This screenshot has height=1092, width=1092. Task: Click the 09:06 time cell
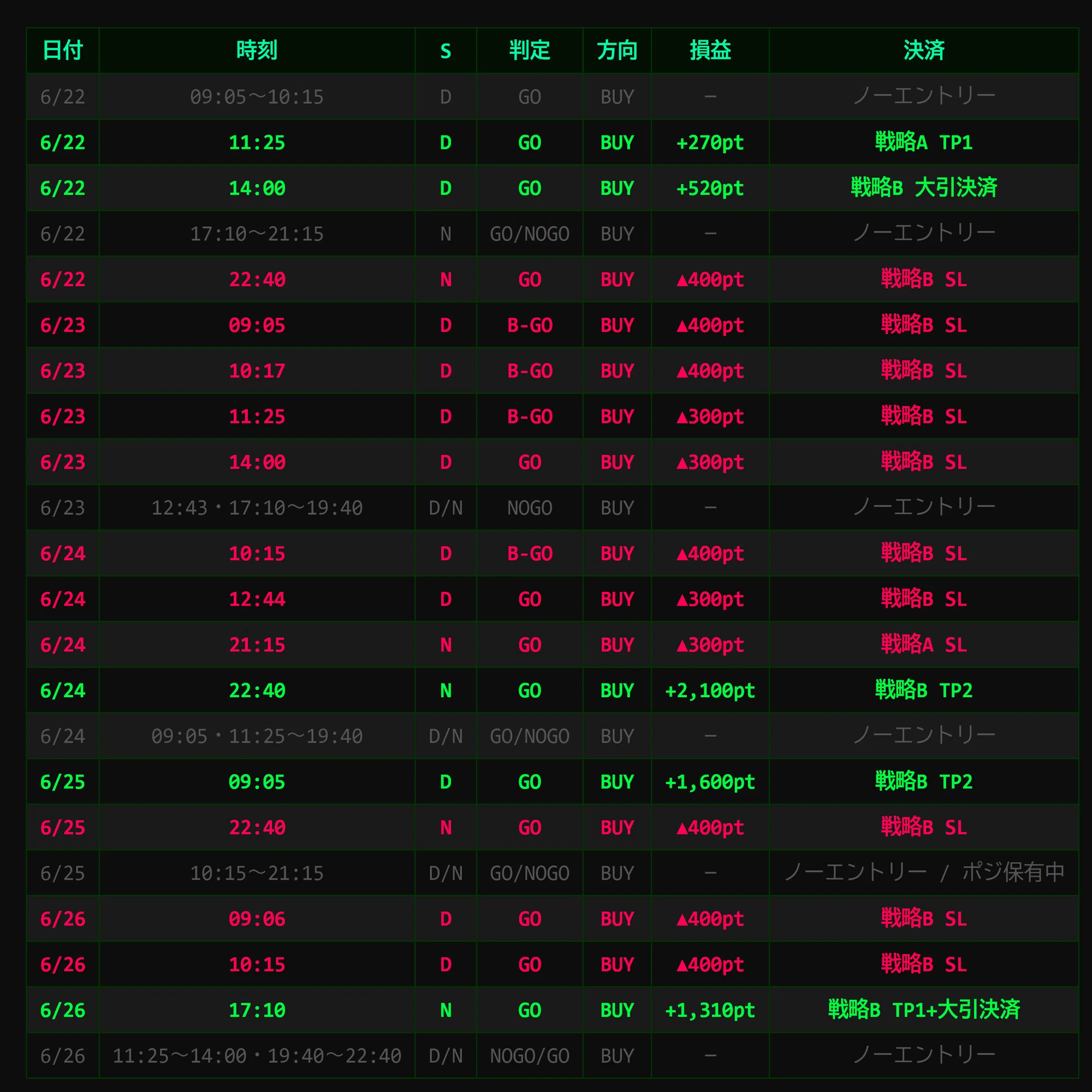coord(257,919)
